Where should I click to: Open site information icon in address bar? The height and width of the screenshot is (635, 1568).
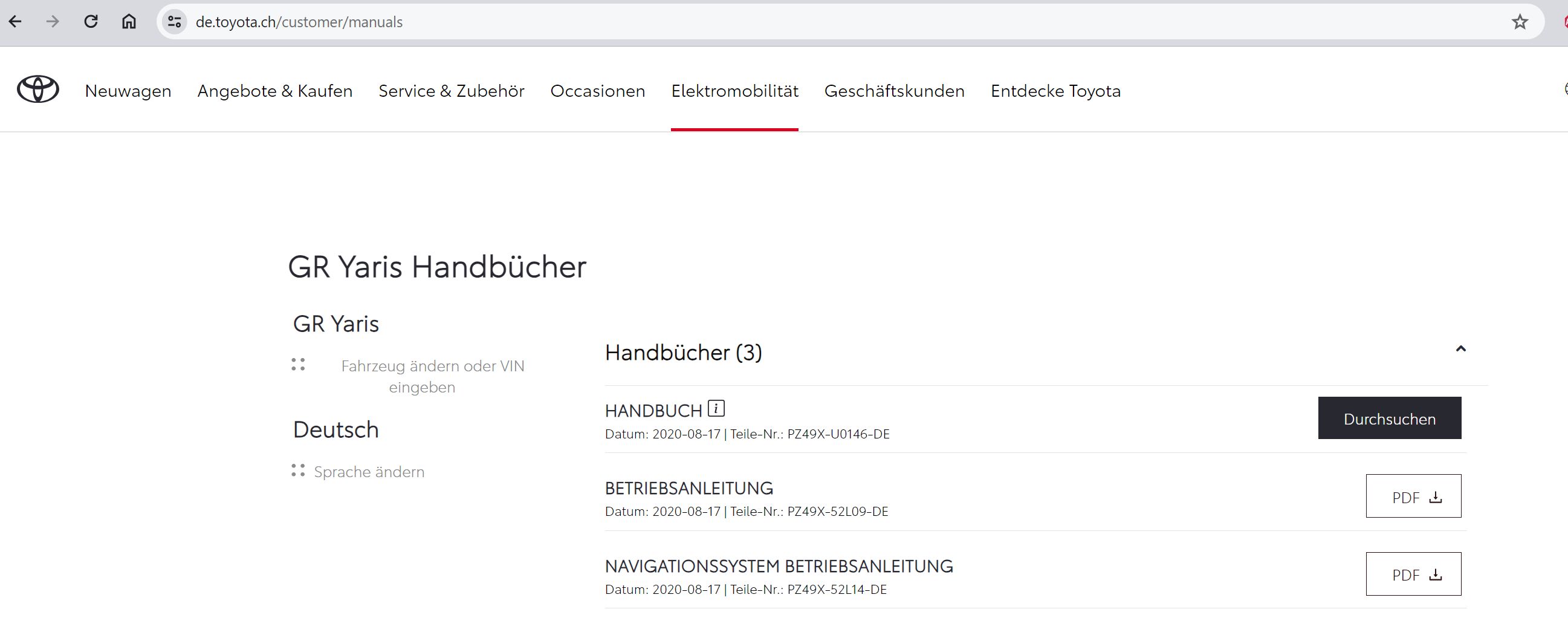(x=175, y=22)
